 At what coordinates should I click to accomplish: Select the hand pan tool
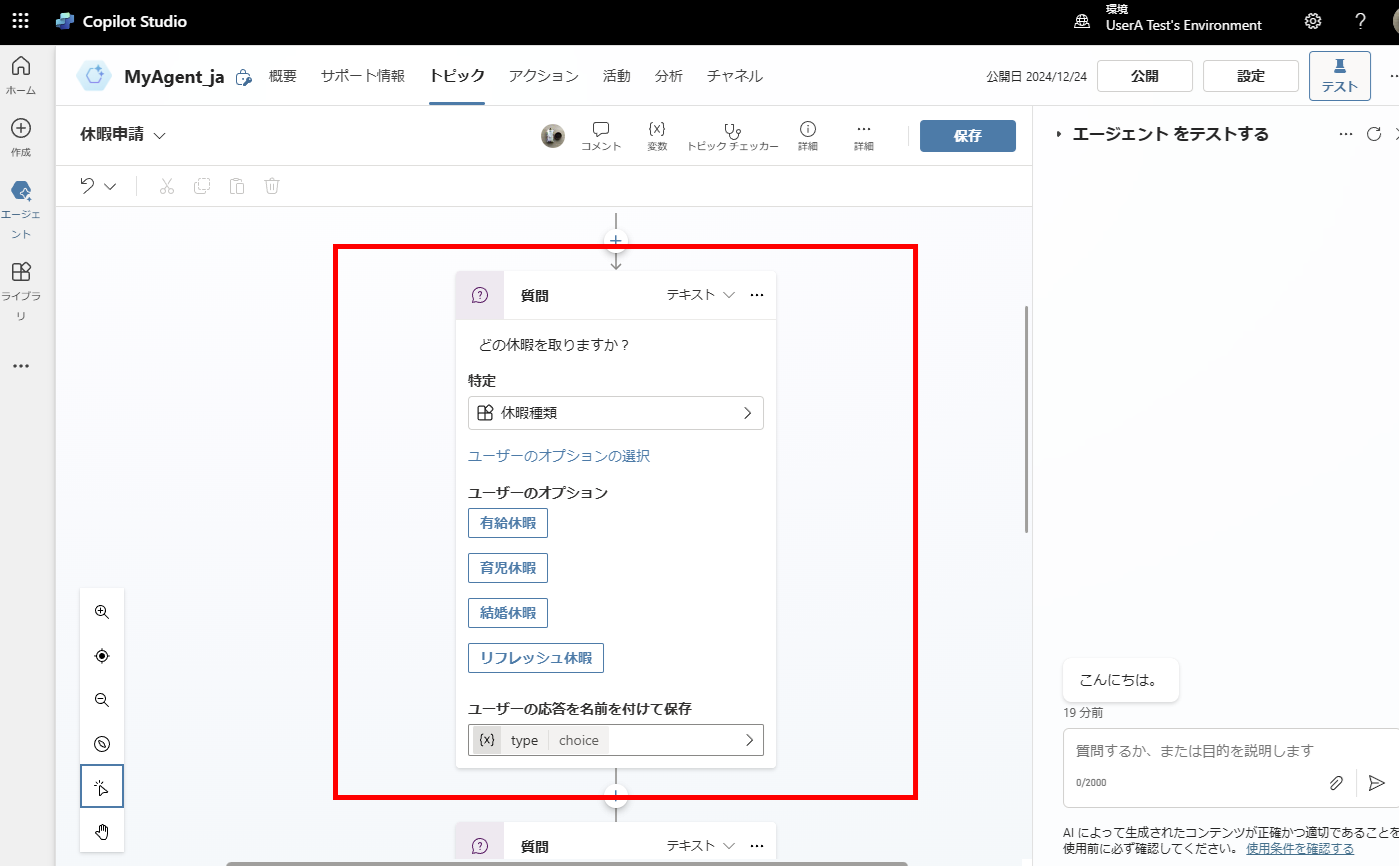101,831
